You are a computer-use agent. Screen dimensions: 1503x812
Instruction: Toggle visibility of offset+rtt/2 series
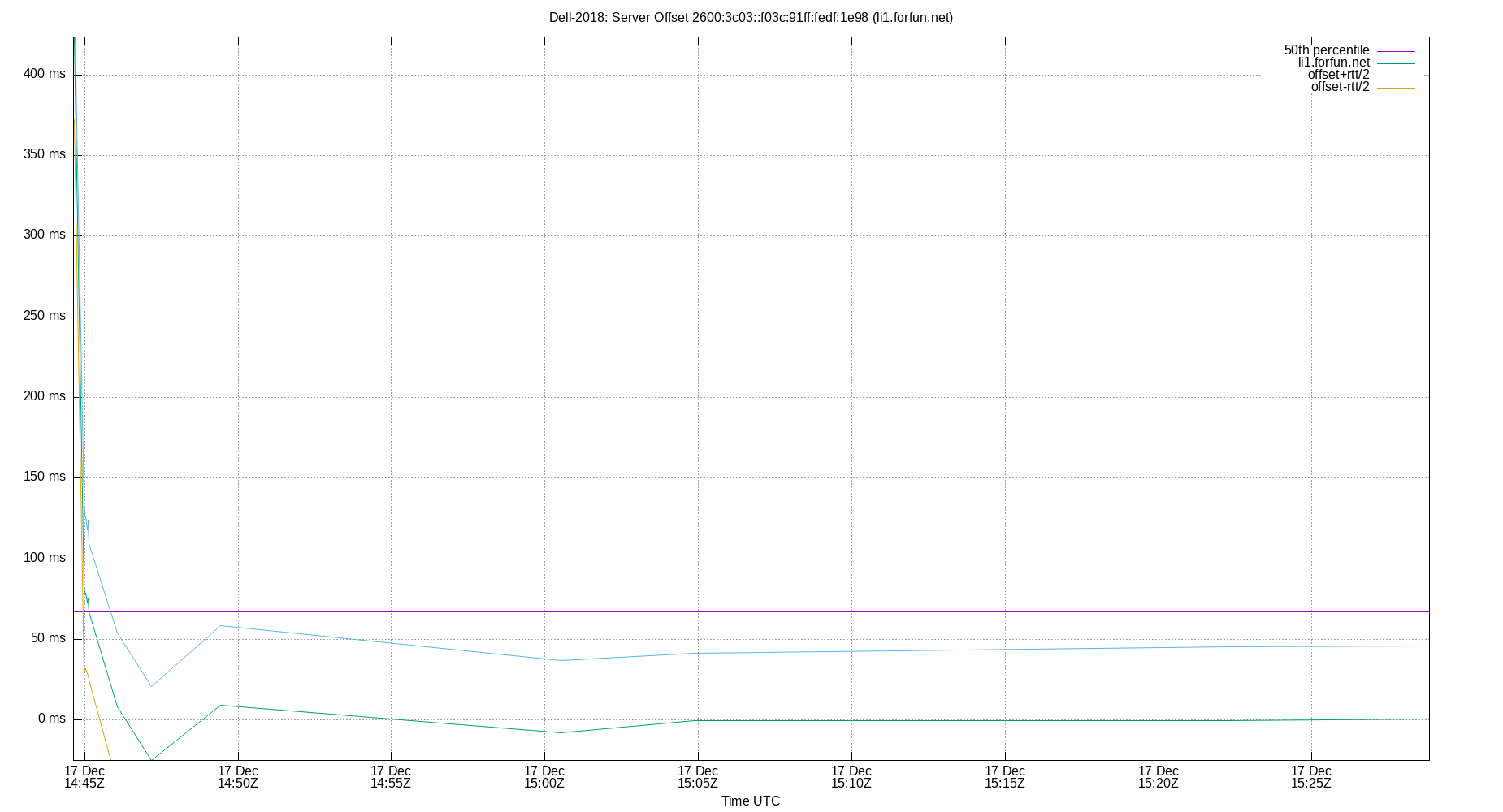[x=1339, y=74]
